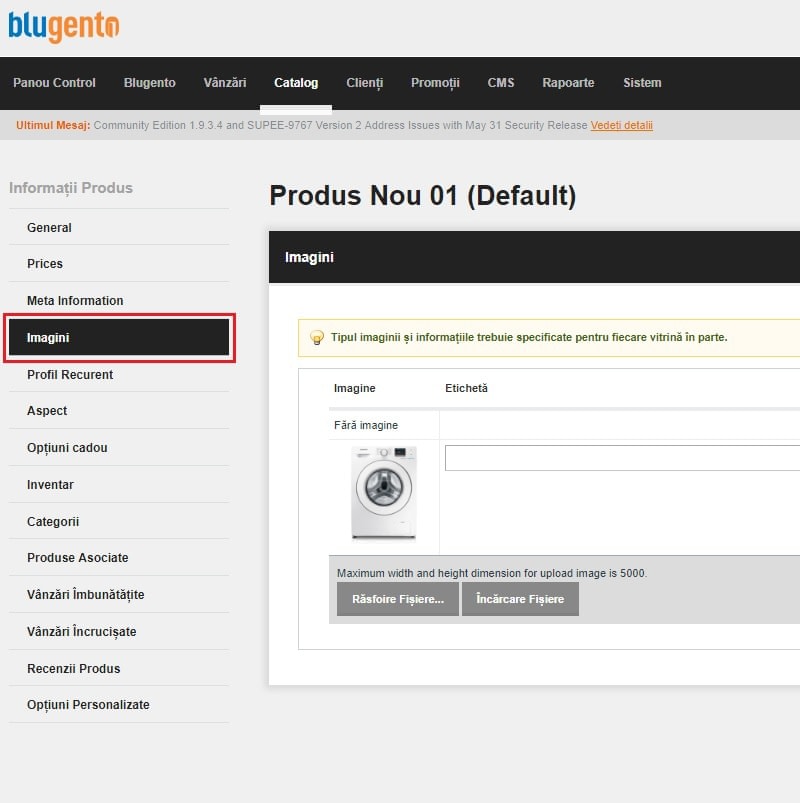Focus the image label input field

pos(622,458)
